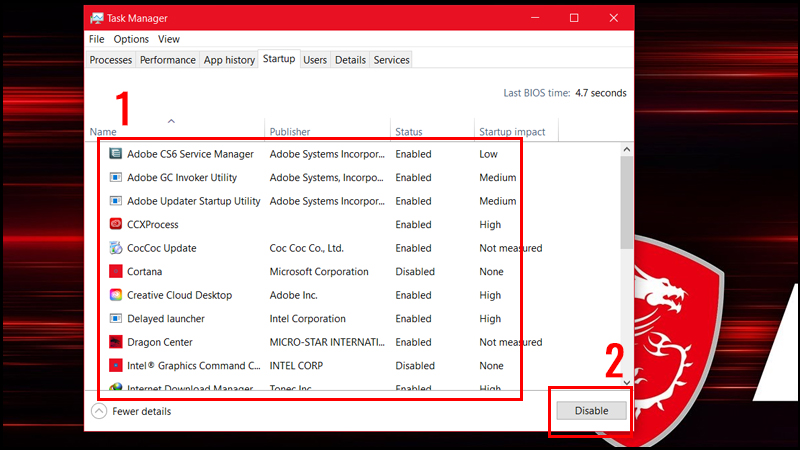Click the Adobe GC Invoker Utility icon
Viewport: 800px width, 450px height.
click(x=116, y=178)
